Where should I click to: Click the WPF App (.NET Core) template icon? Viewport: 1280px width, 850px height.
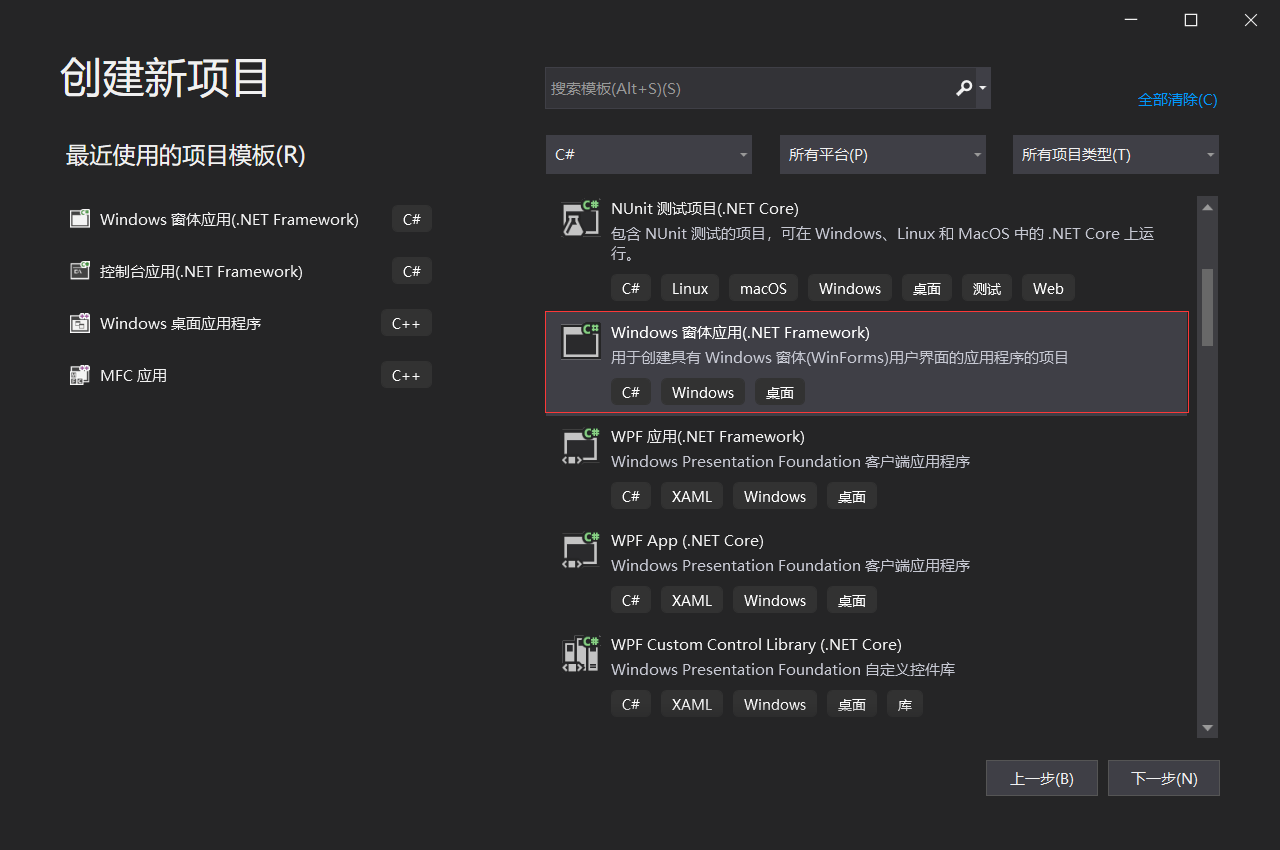click(580, 550)
